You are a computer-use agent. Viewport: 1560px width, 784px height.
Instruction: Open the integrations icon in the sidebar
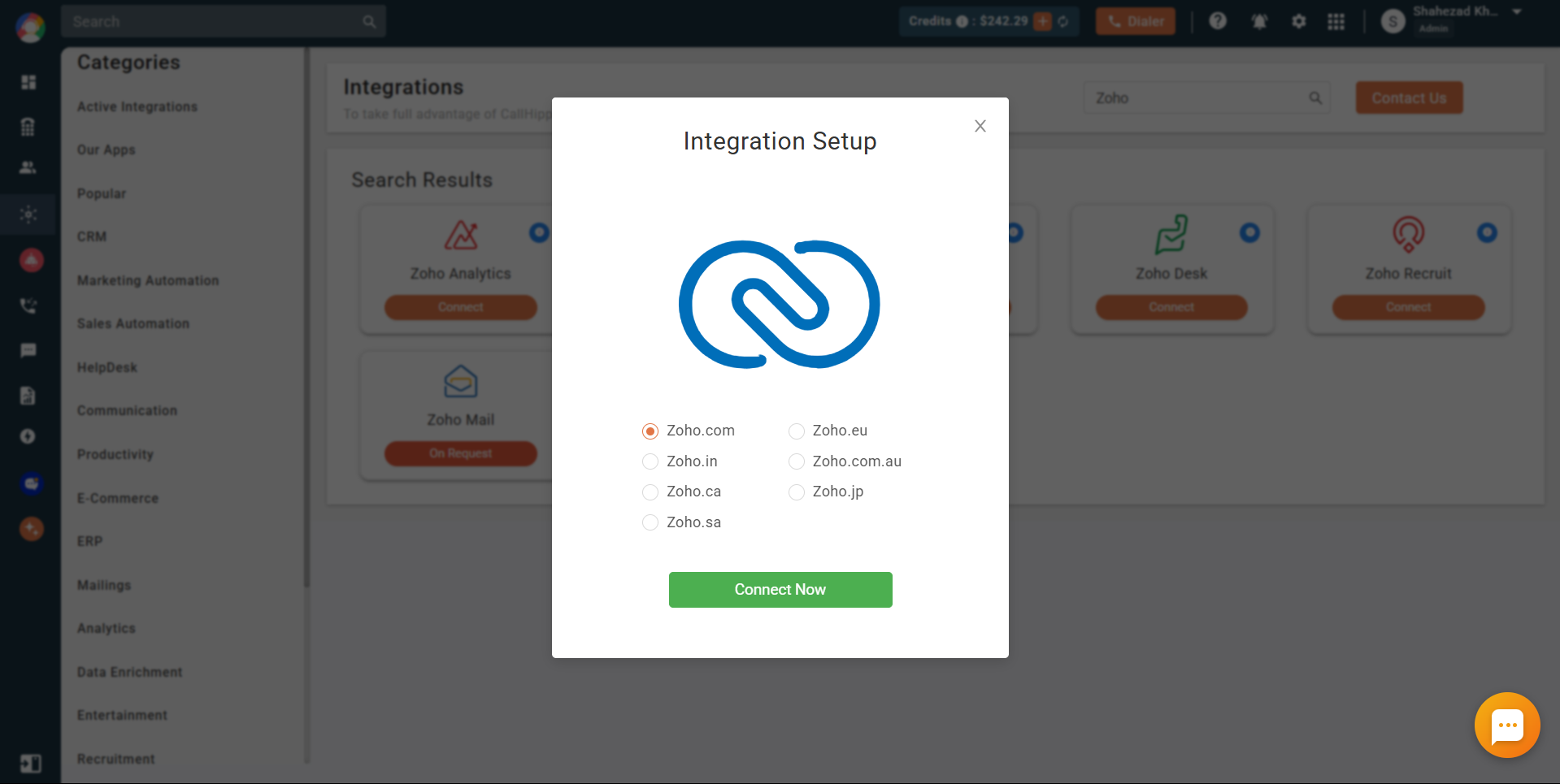(x=28, y=214)
